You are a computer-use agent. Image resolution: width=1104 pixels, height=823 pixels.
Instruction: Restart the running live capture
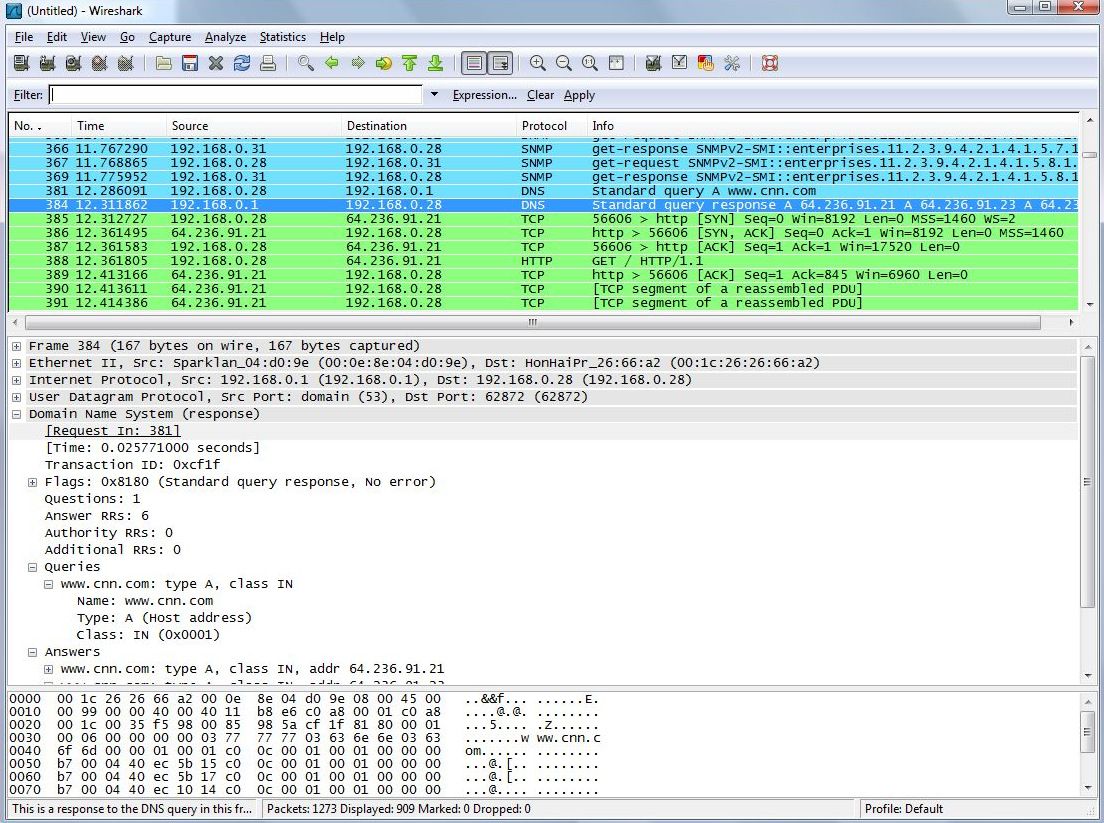point(125,63)
